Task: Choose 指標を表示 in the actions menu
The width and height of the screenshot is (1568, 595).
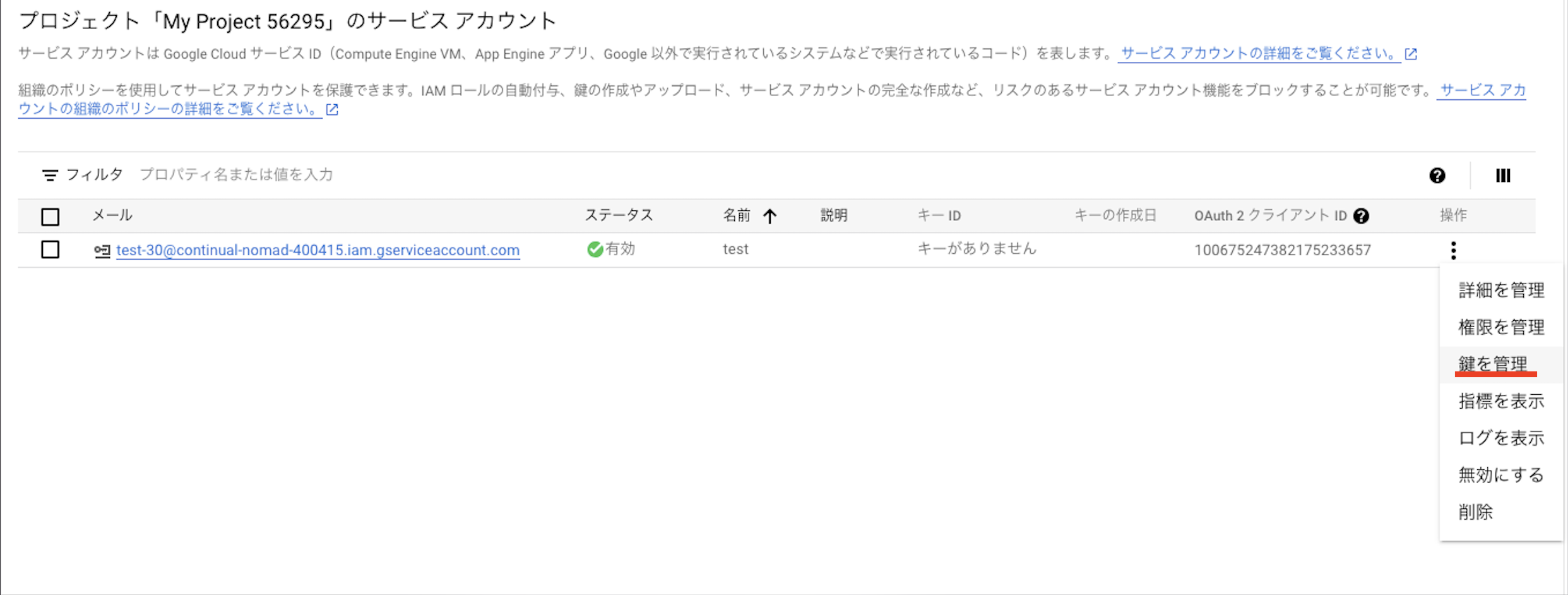Action: pos(1501,401)
